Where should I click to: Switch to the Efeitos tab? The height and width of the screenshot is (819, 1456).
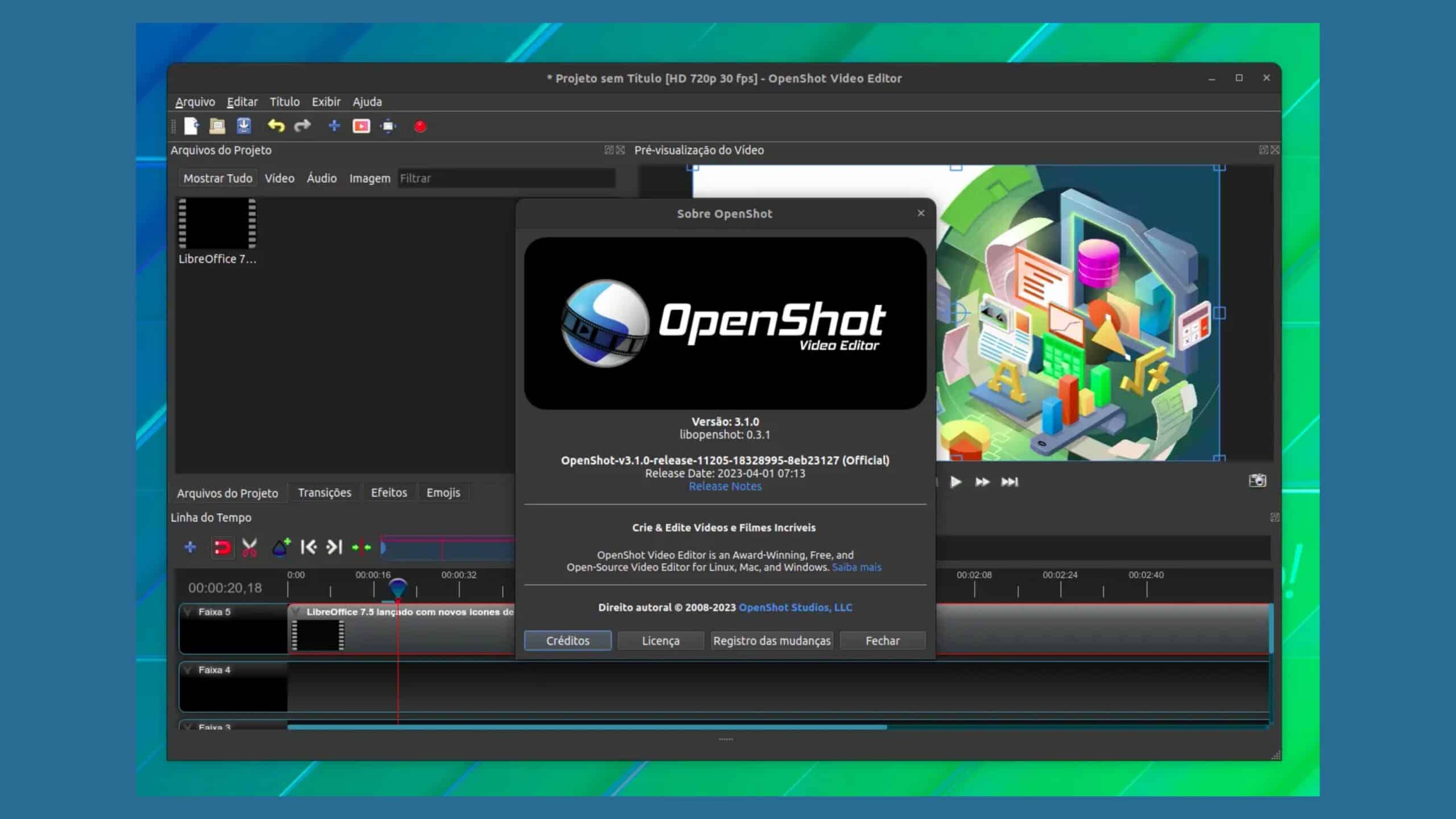[389, 493]
